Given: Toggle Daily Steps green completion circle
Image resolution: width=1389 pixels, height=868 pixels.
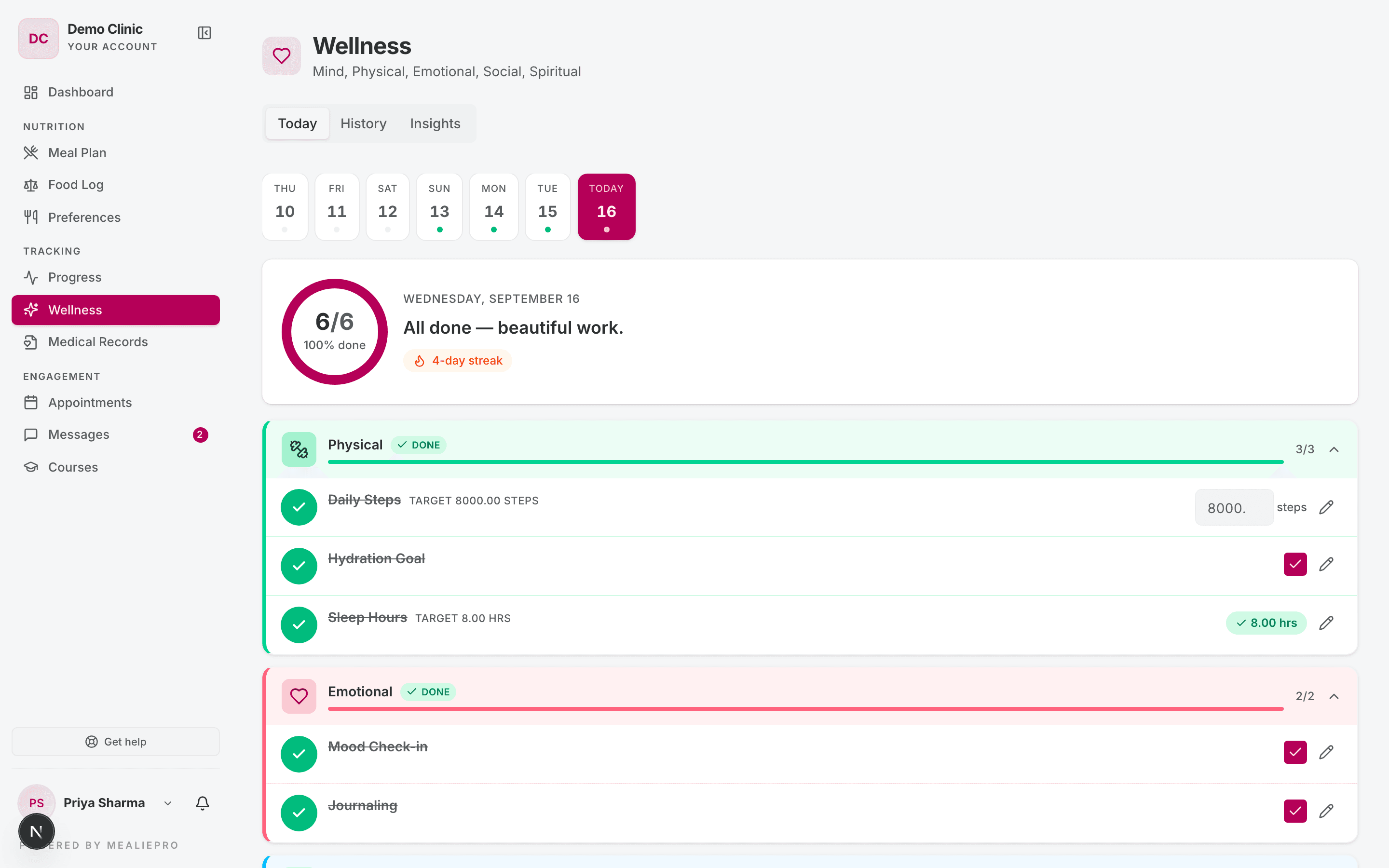Looking at the screenshot, I should click(x=299, y=507).
